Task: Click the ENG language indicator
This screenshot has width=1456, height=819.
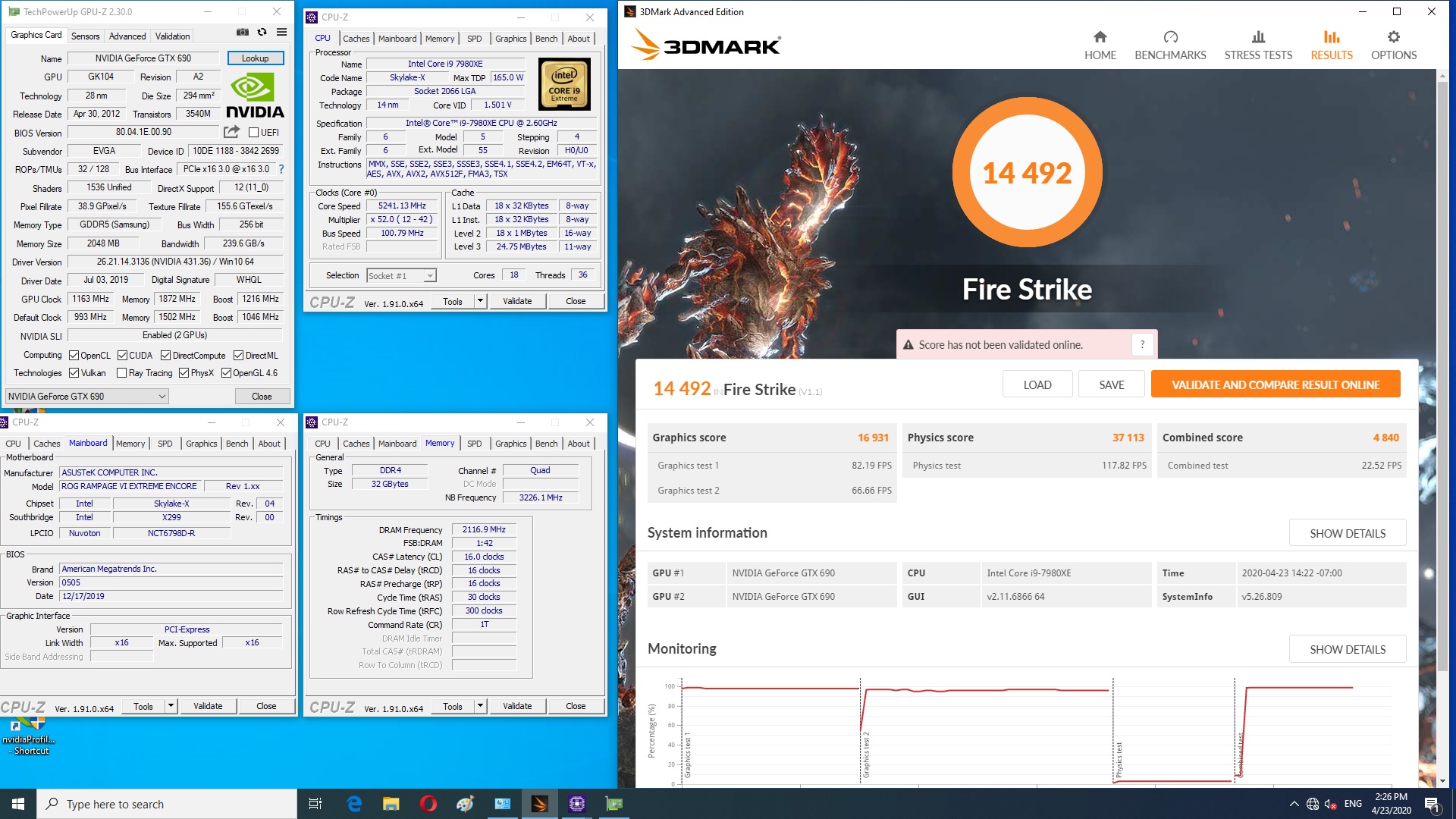Action: [x=1353, y=804]
